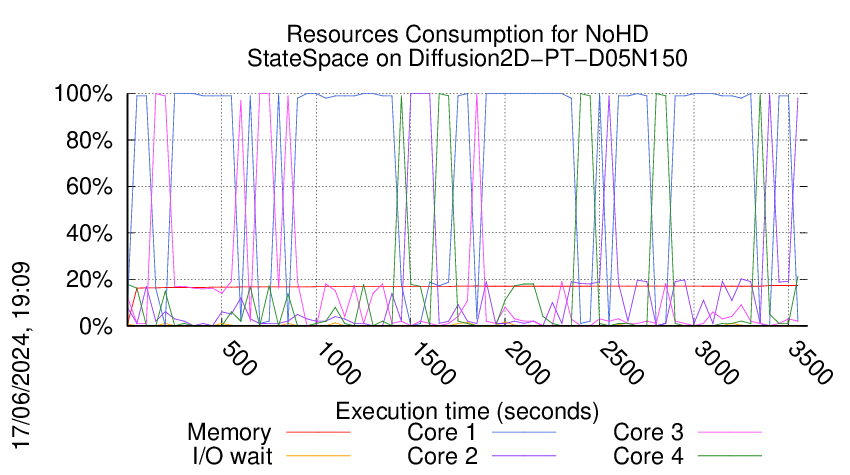Viewport: 850px width, 475px height.
Task: Click the purple Core 2 legend line sample
Action: pos(524,456)
